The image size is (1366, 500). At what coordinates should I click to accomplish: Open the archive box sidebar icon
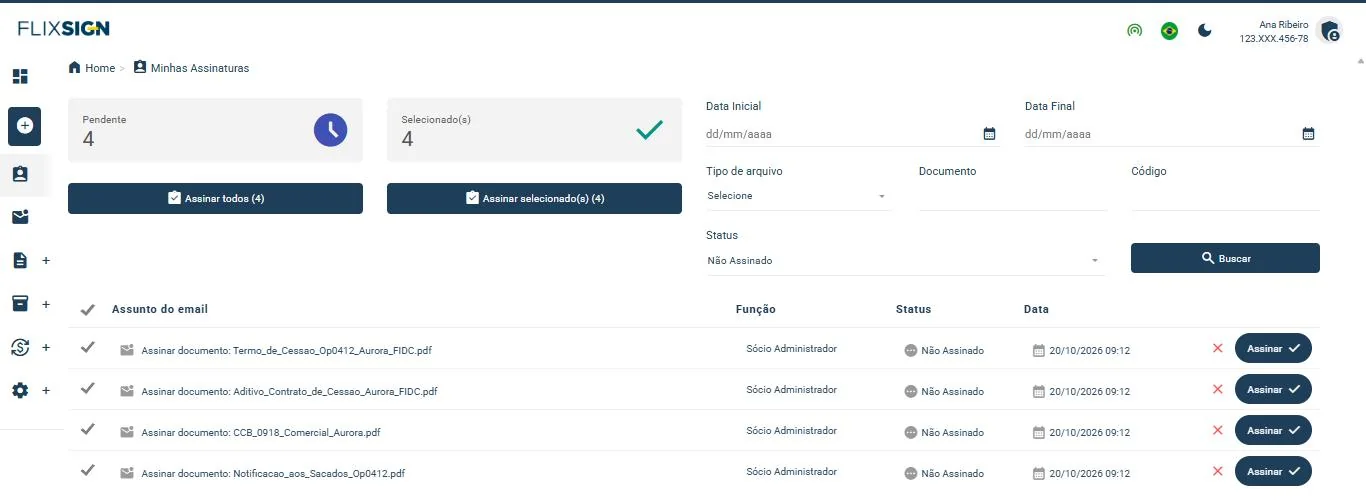(x=20, y=303)
